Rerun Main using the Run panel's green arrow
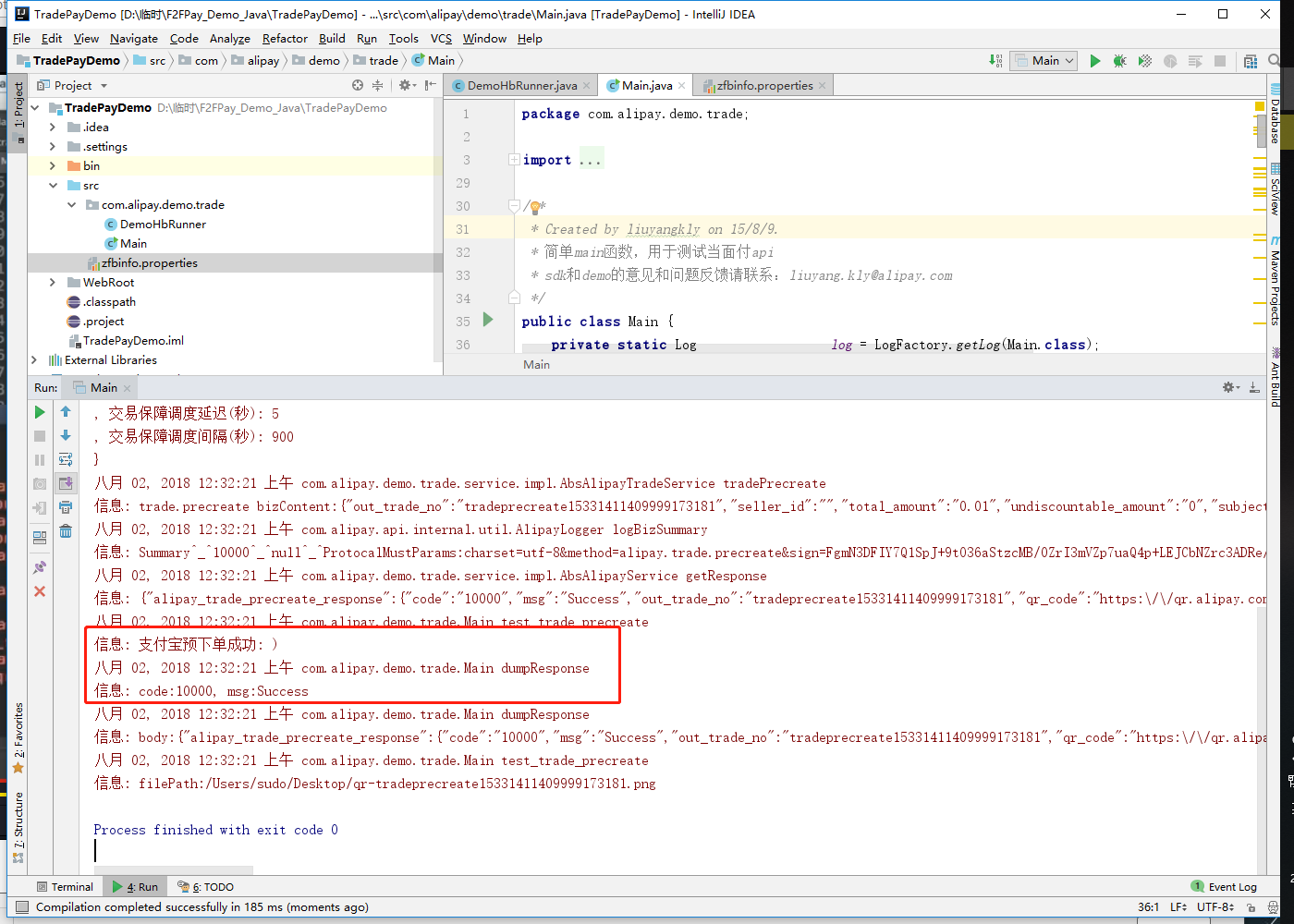 [40, 412]
